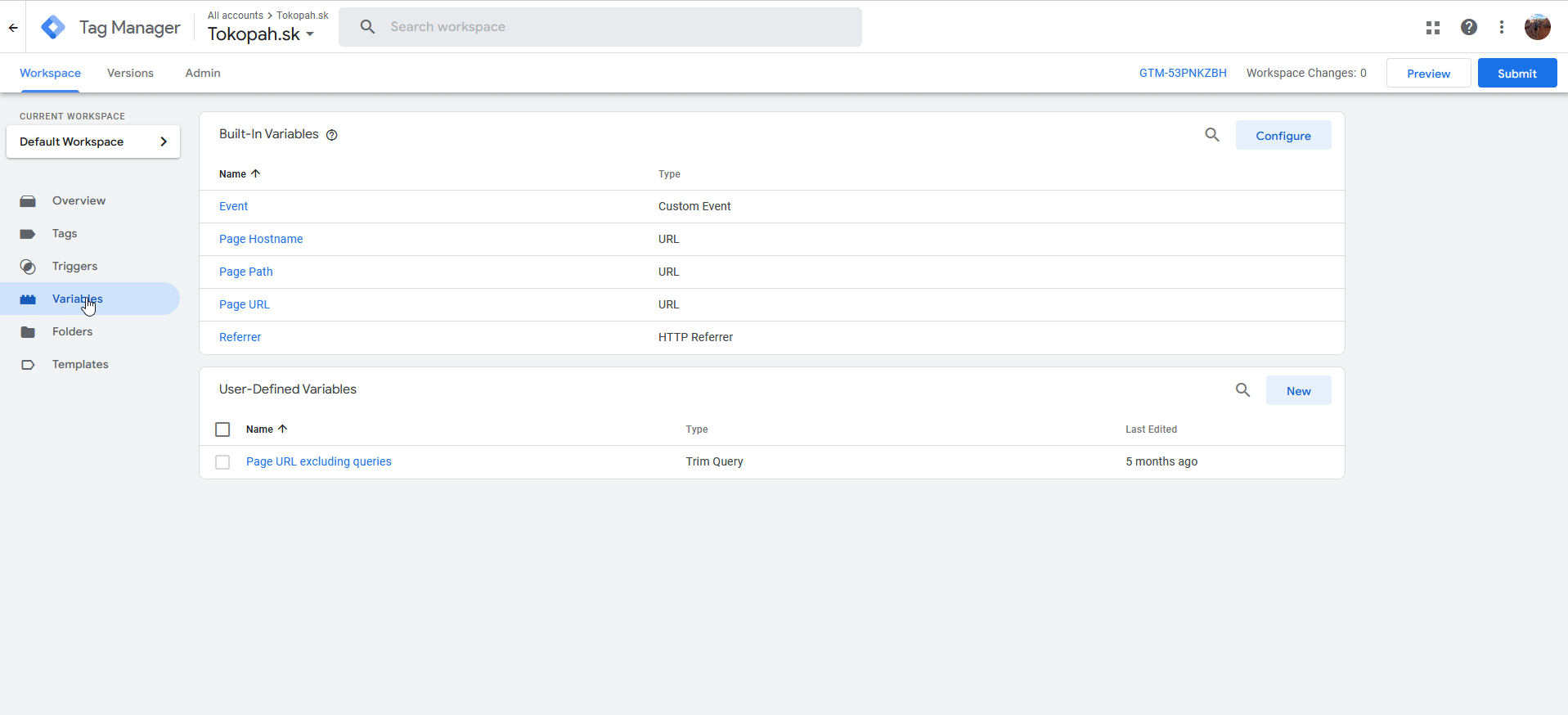The width and height of the screenshot is (1568, 715).
Task: Click the Trim Query type cell
Action: (x=714, y=461)
